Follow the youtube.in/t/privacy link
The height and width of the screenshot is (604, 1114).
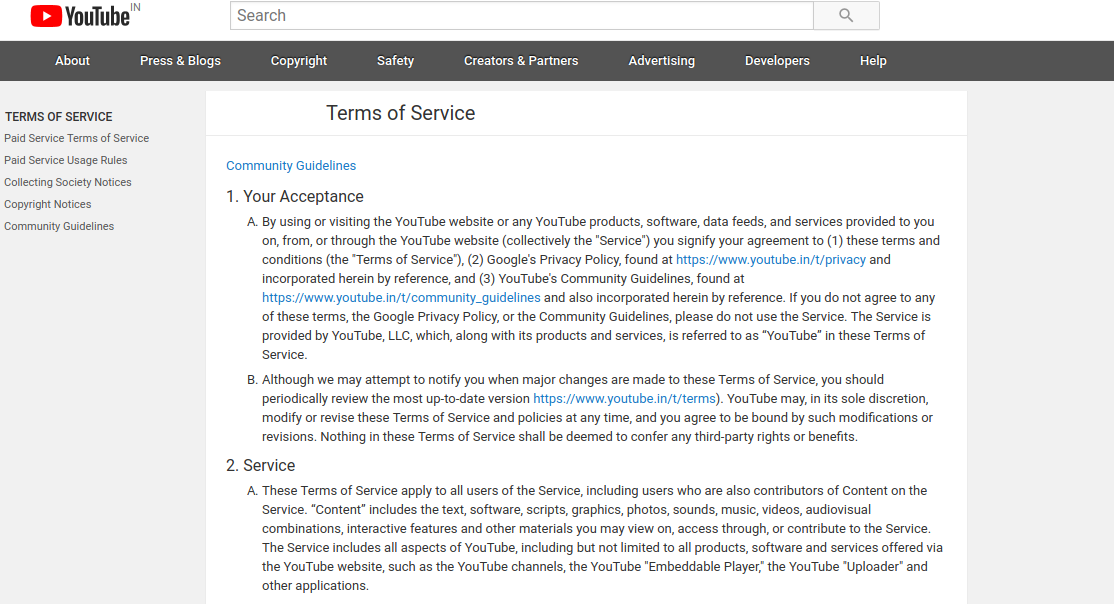(x=771, y=259)
